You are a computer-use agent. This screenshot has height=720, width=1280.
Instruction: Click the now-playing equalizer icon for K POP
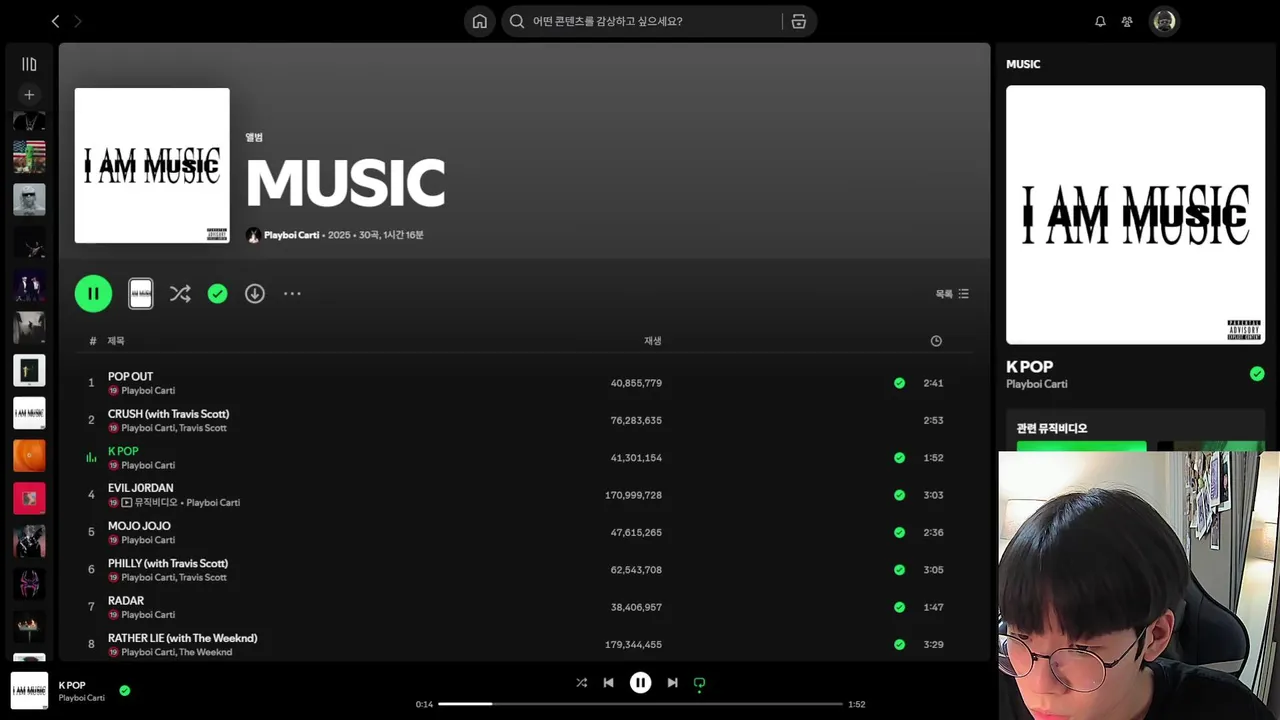(x=91, y=458)
